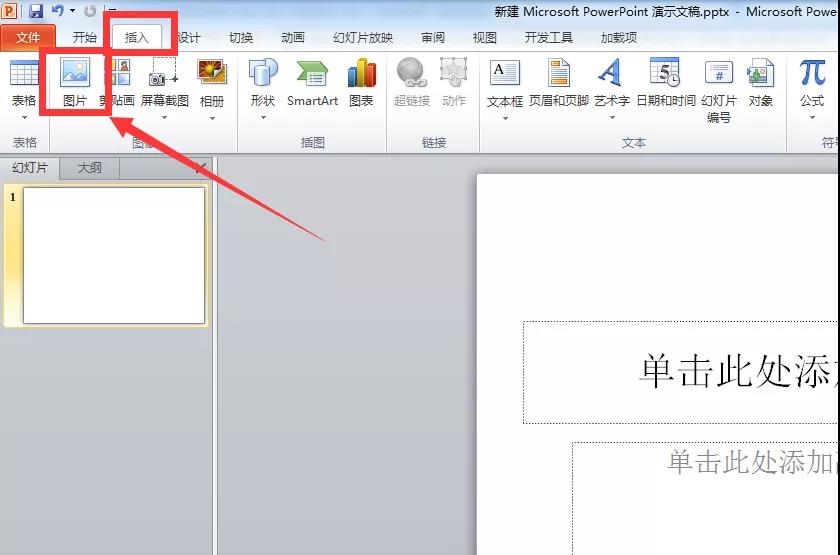Click the 图片 insert picture icon
This screenshot has width=840, height=555.
[x=75, y=73]
